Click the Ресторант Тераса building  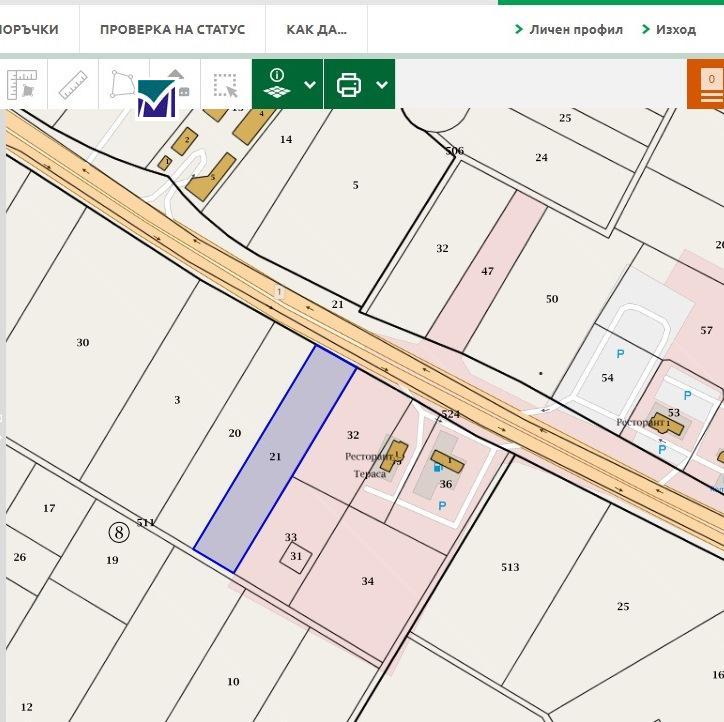point(395,454)
